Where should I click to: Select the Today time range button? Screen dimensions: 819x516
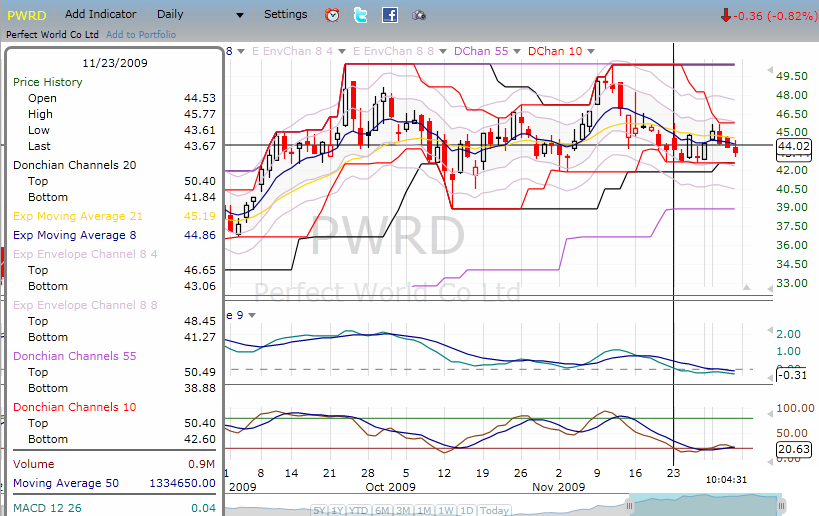point(494,510)
